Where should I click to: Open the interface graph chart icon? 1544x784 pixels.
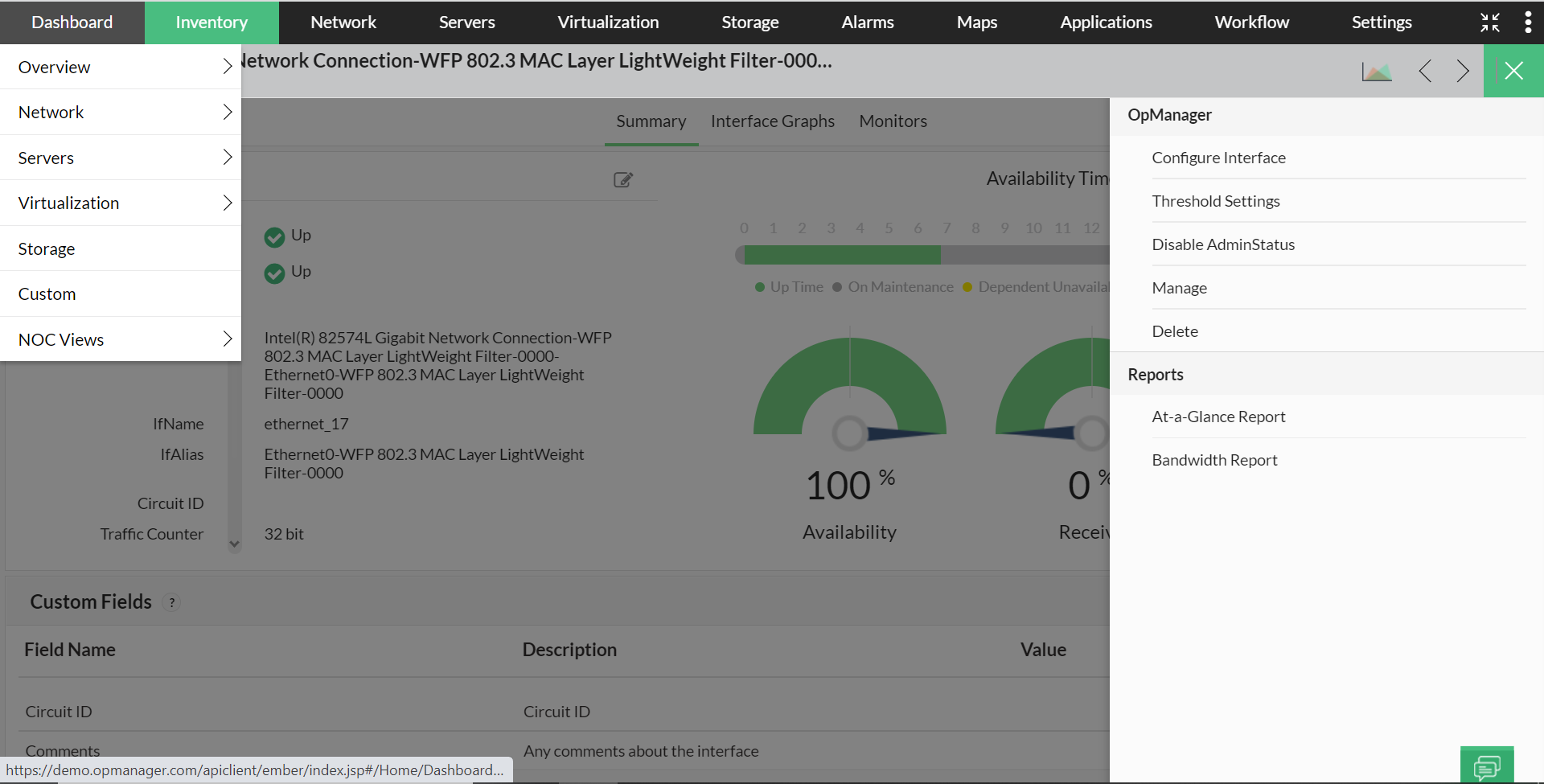(1377, 72)
